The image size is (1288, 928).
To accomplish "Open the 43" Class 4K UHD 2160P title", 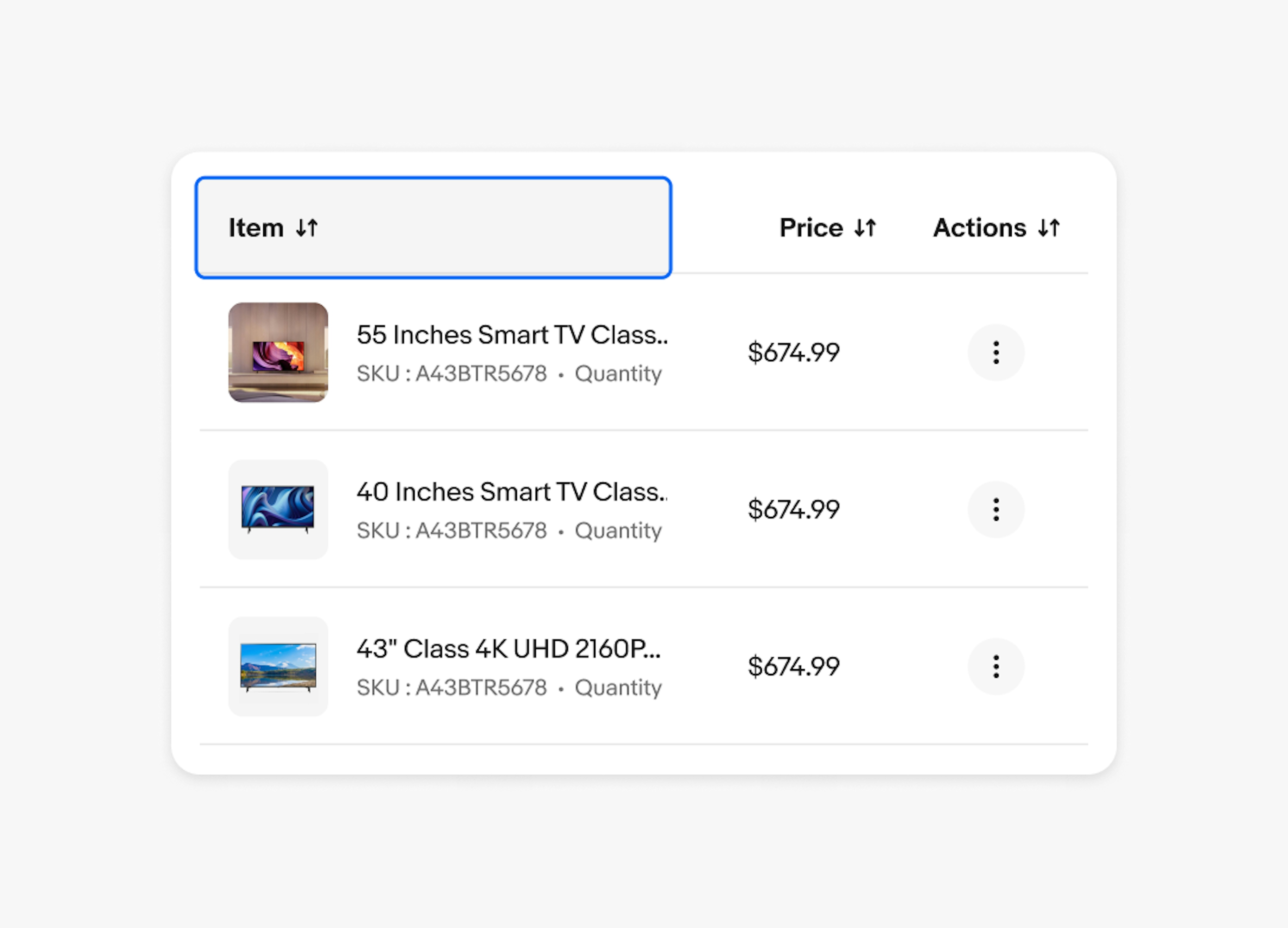I will click(x=508, y=649).
